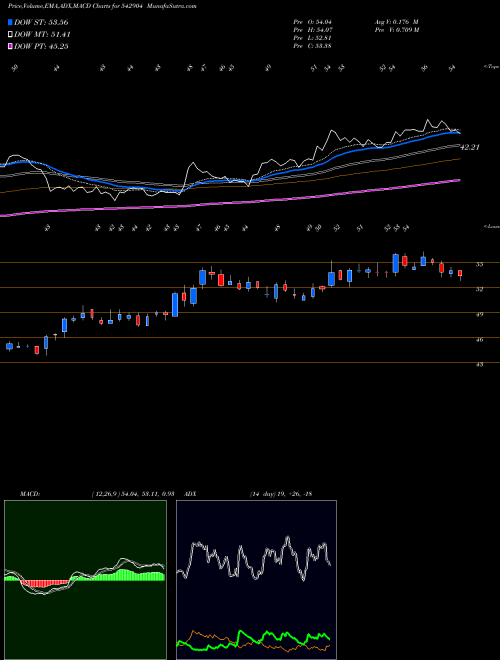
Task: Click the 52 price axis label
Action: tap(479, 289)
